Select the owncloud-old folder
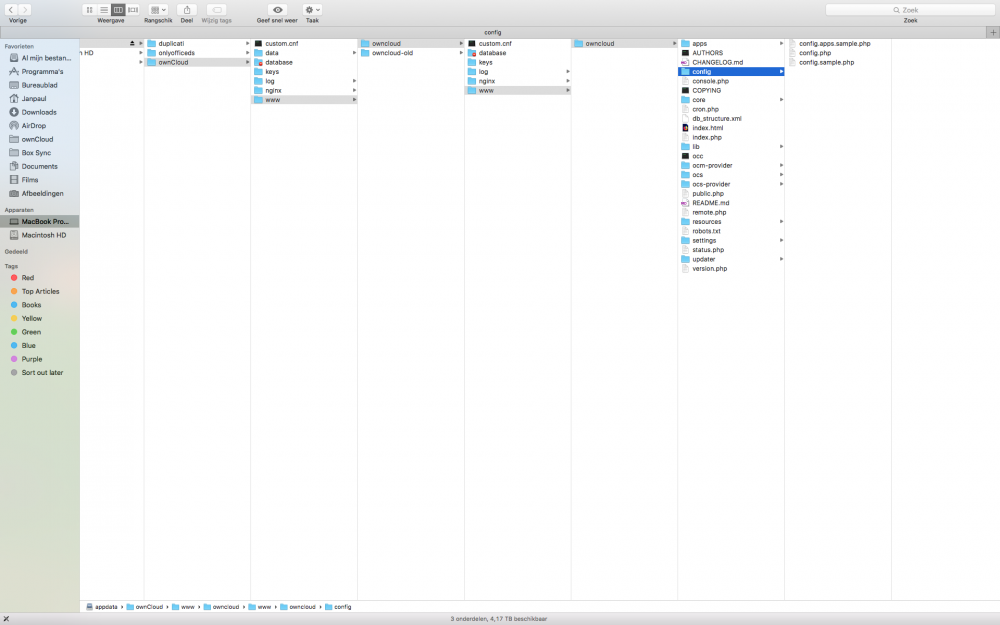The width and height of the screenshot is (1000, 625). click(x=411, y=53)
